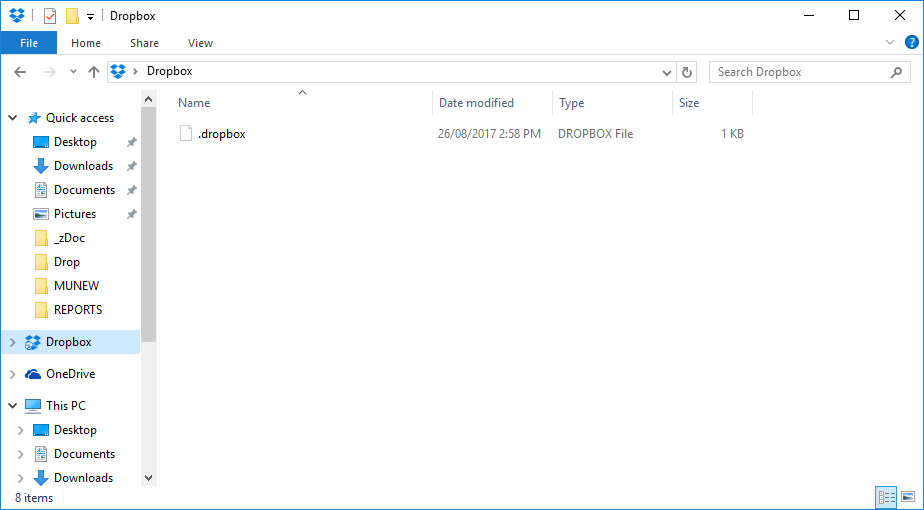Click Documents icon under This PC
The width and height of the screenshot is (924, 510).
41,454
